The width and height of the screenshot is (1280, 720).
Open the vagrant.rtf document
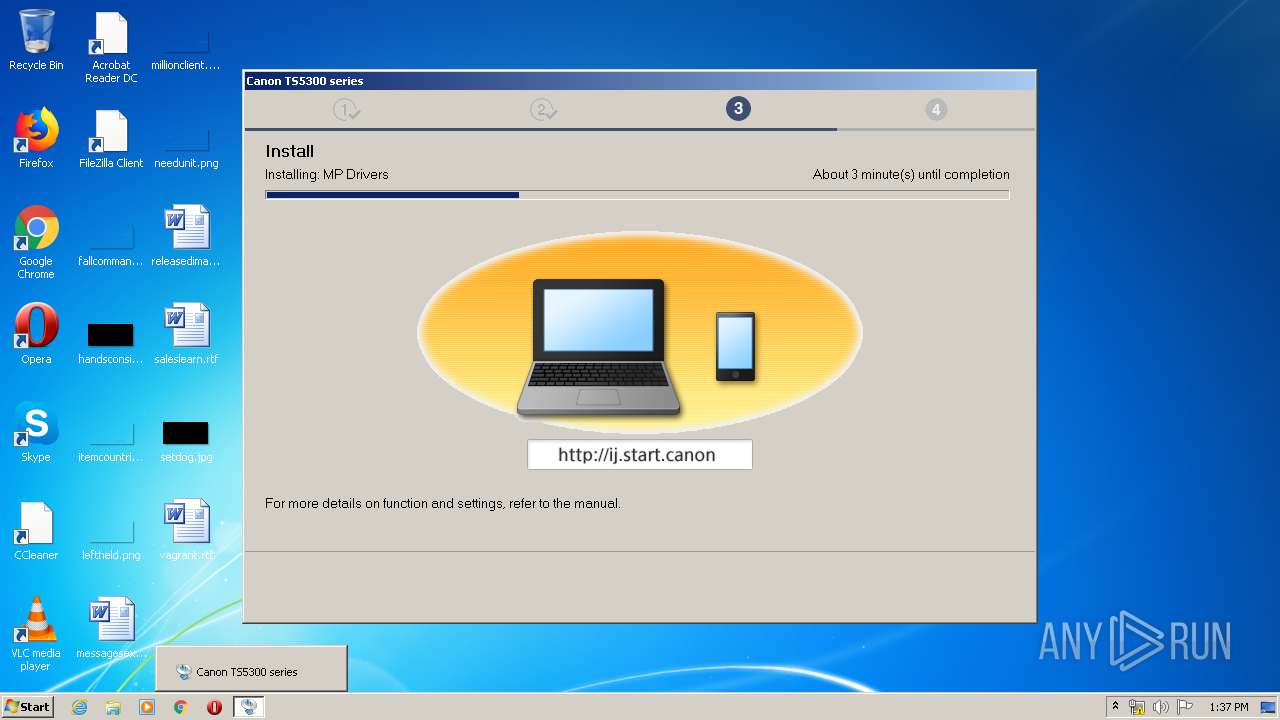[186, 530]
